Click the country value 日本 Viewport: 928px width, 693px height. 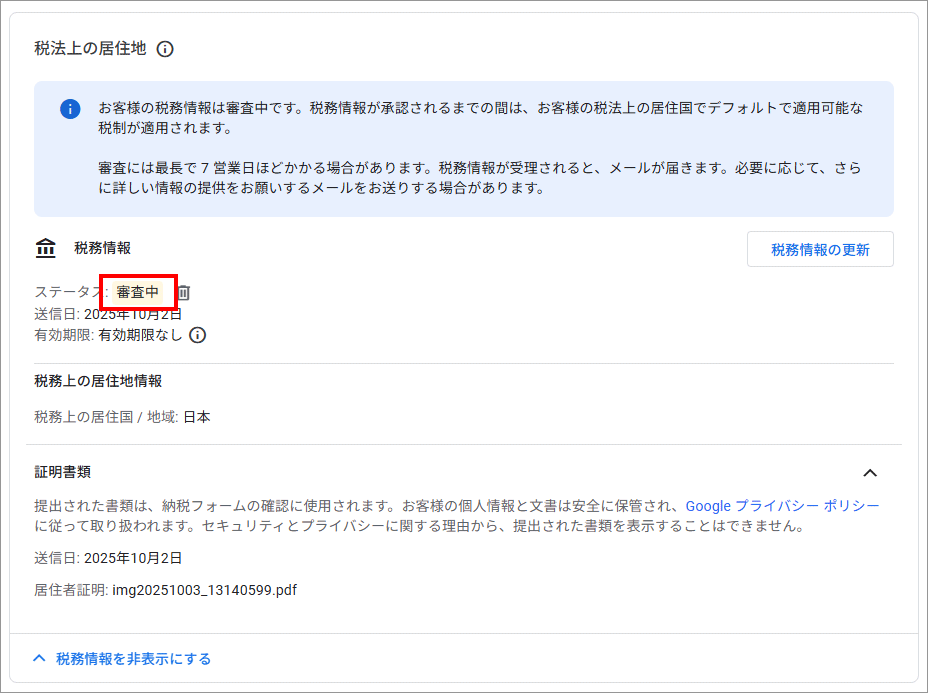point(197,417)
